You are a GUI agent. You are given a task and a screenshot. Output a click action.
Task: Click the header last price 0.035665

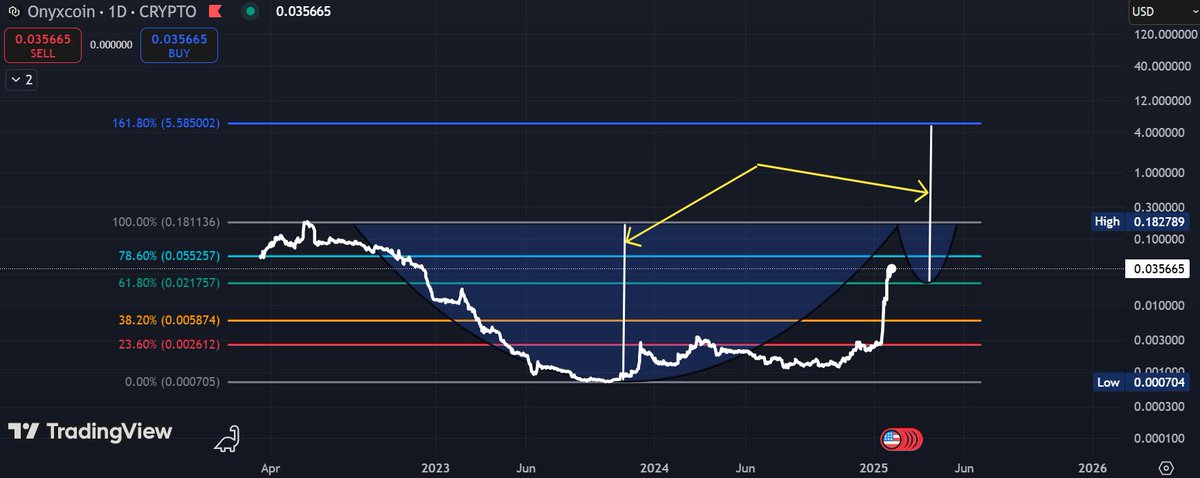tap(301, 12)
